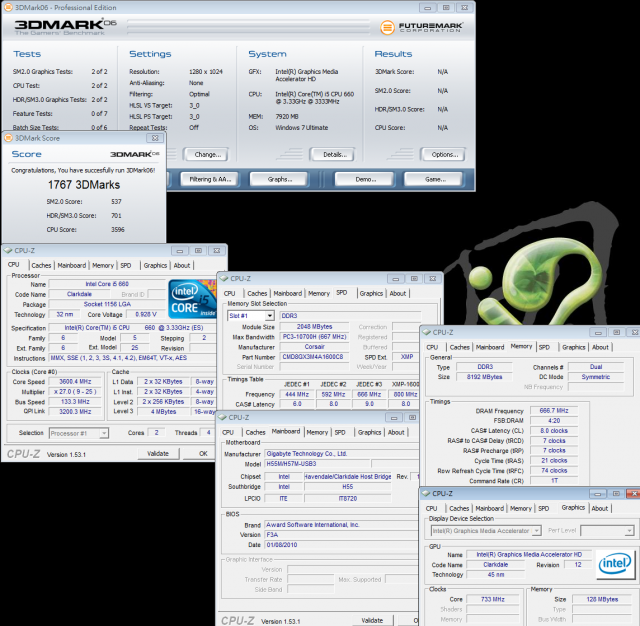This screenshot has height=626, width=640.
Task: Open the Perf Level dropdown
Action: tap(629, 531)
